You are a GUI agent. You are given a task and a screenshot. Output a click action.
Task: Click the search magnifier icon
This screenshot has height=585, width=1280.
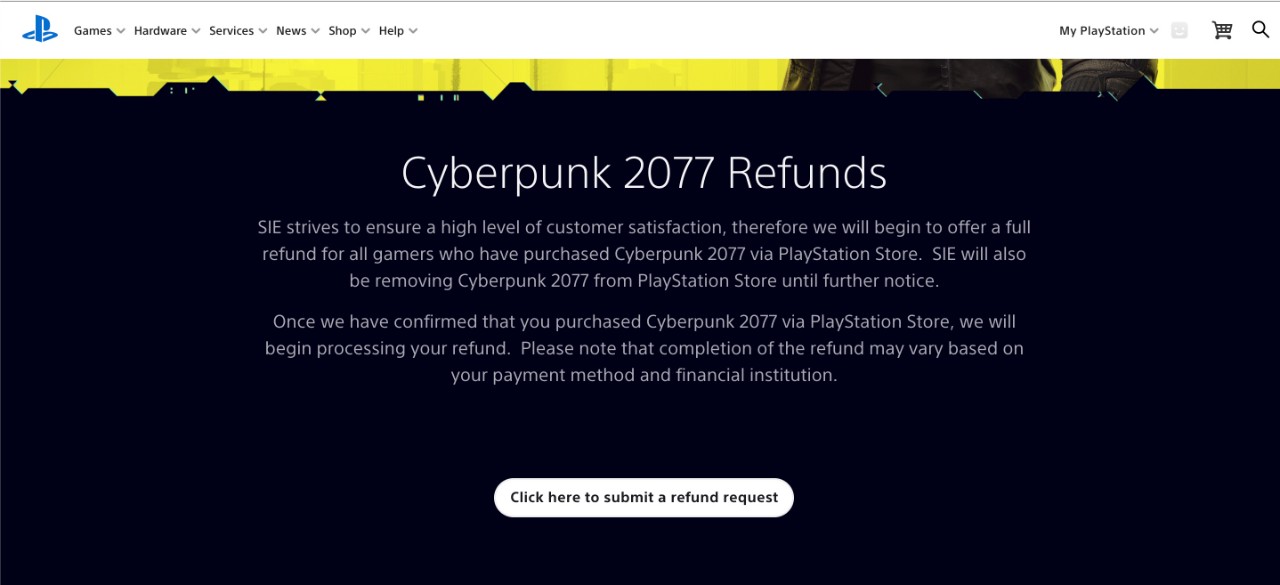tap(1260, 30)
